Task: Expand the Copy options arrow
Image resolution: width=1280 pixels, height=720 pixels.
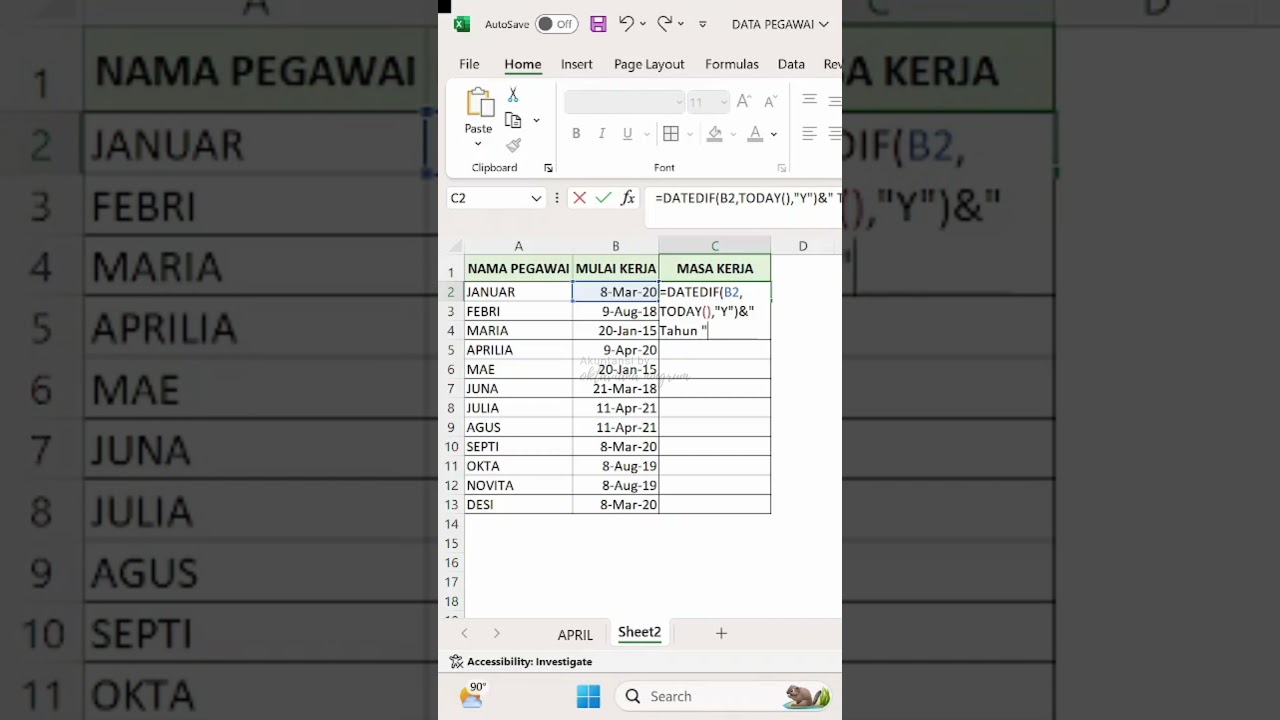Action: tap(536, 121)
